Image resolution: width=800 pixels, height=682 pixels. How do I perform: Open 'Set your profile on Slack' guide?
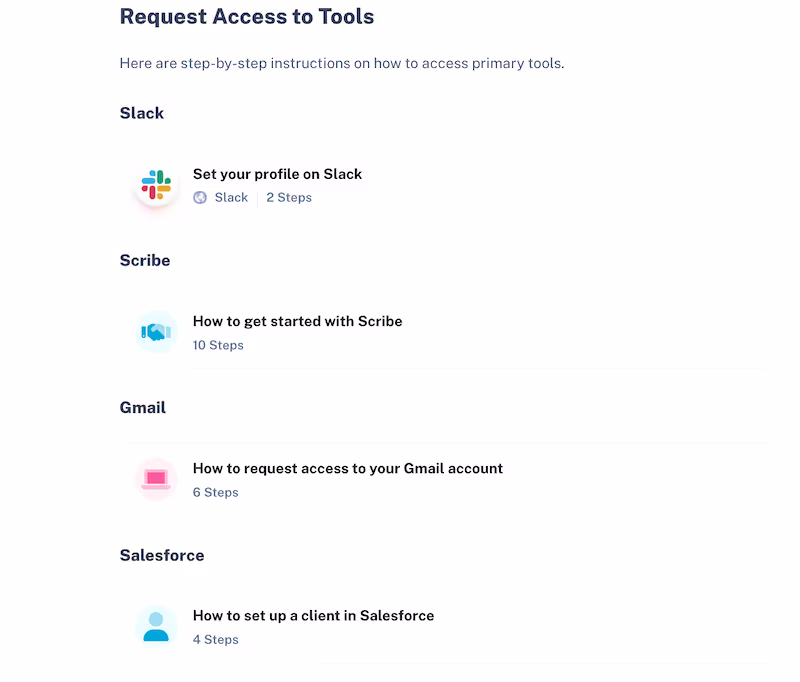click(277, 173)
